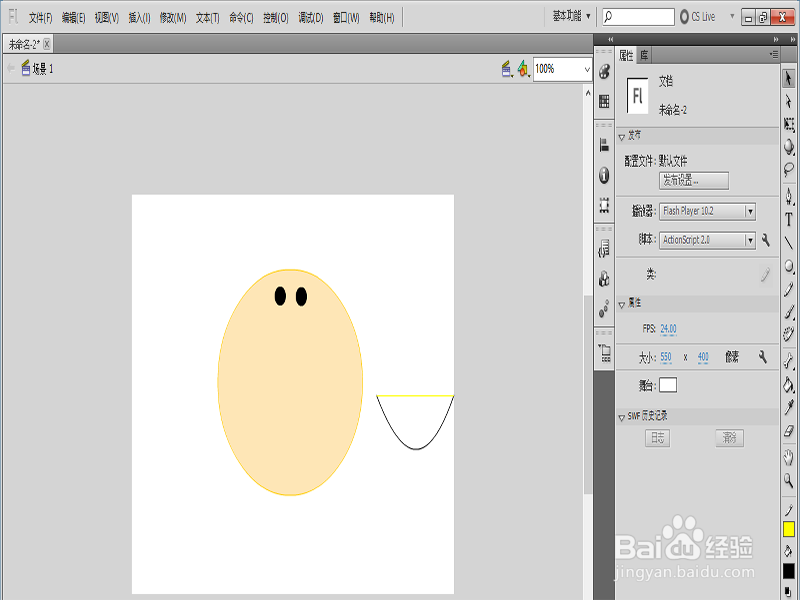Open the 100% zoom level dropdown
The image size is (800, 600).
[x=586, y=69]
